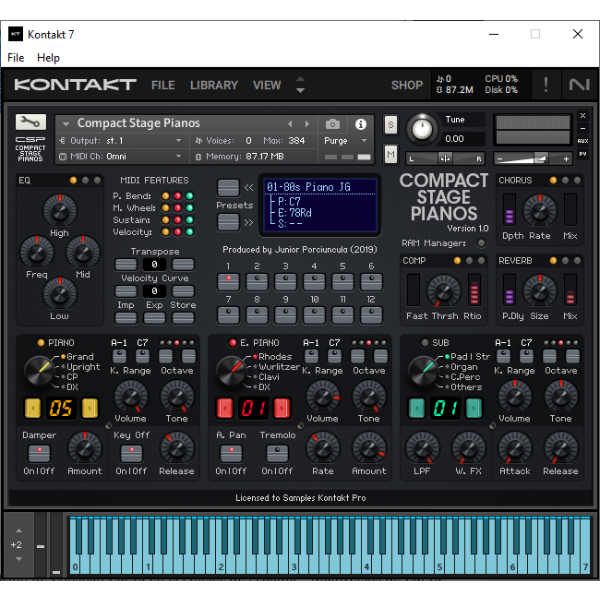Click the Tune value field 0.00
Screen dimensions: 600x600
464,139
